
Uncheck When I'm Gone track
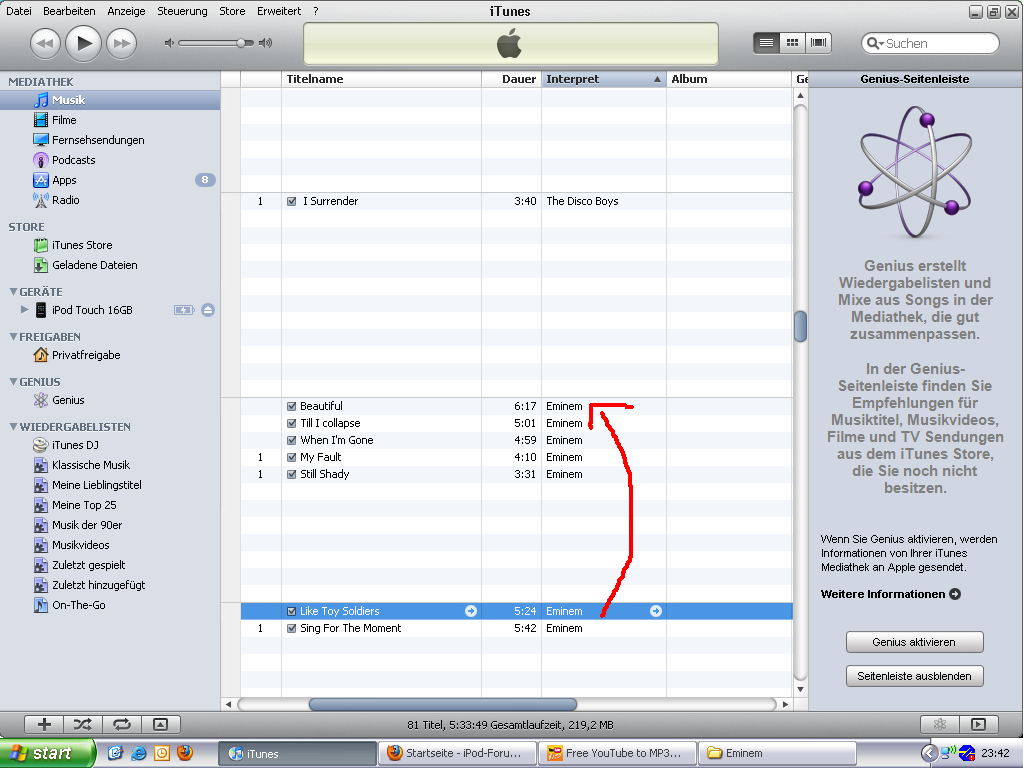[x=292, y=440]
